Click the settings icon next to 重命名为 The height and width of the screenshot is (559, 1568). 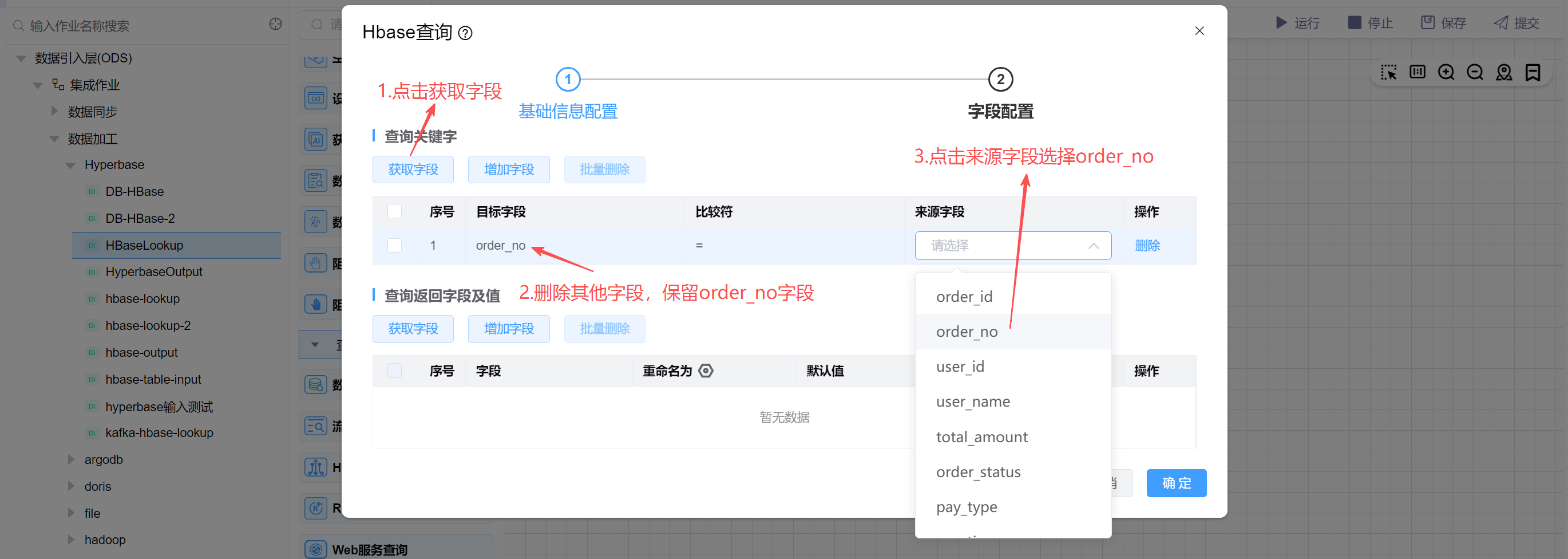pos(706,371)
